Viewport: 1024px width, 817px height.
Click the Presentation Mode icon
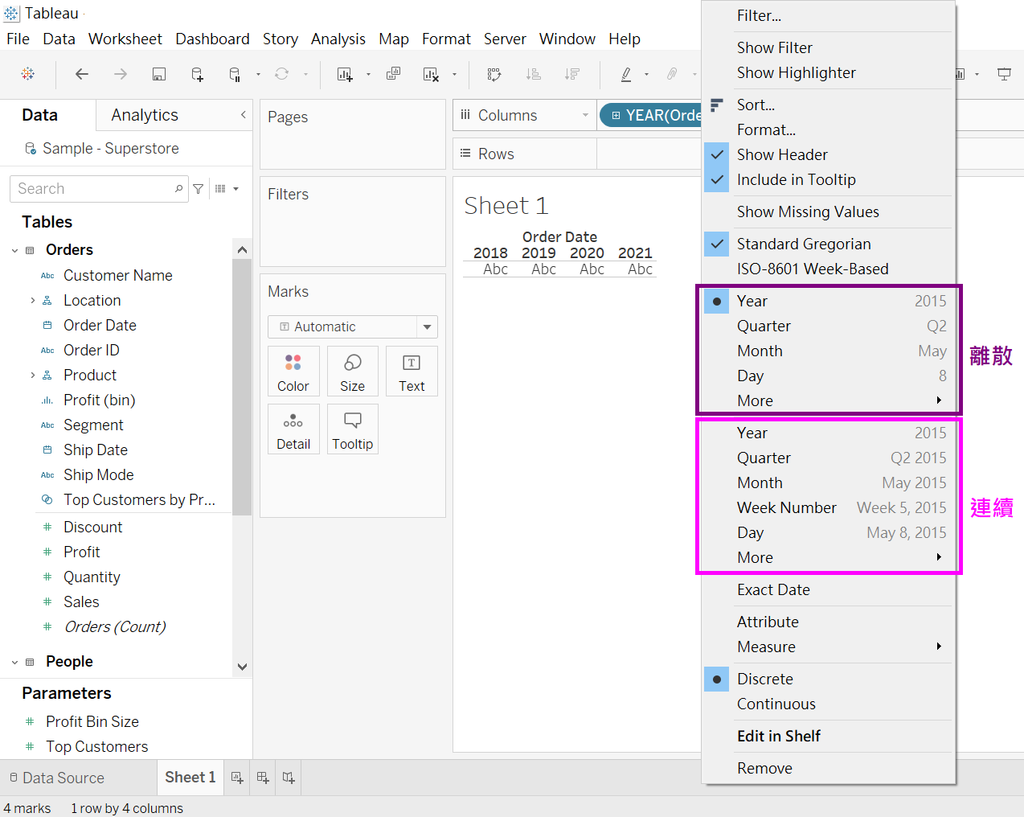1004,74
